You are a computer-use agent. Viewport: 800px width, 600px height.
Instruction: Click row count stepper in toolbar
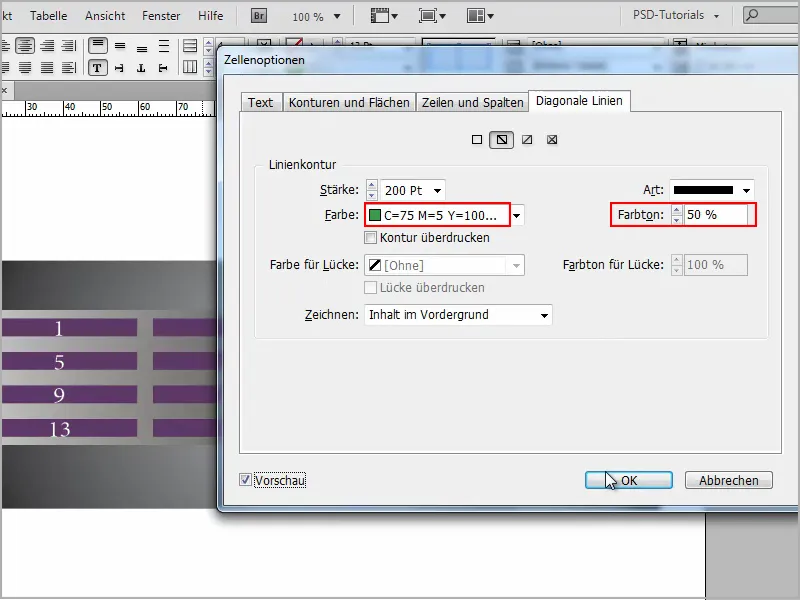pos(208,46)
